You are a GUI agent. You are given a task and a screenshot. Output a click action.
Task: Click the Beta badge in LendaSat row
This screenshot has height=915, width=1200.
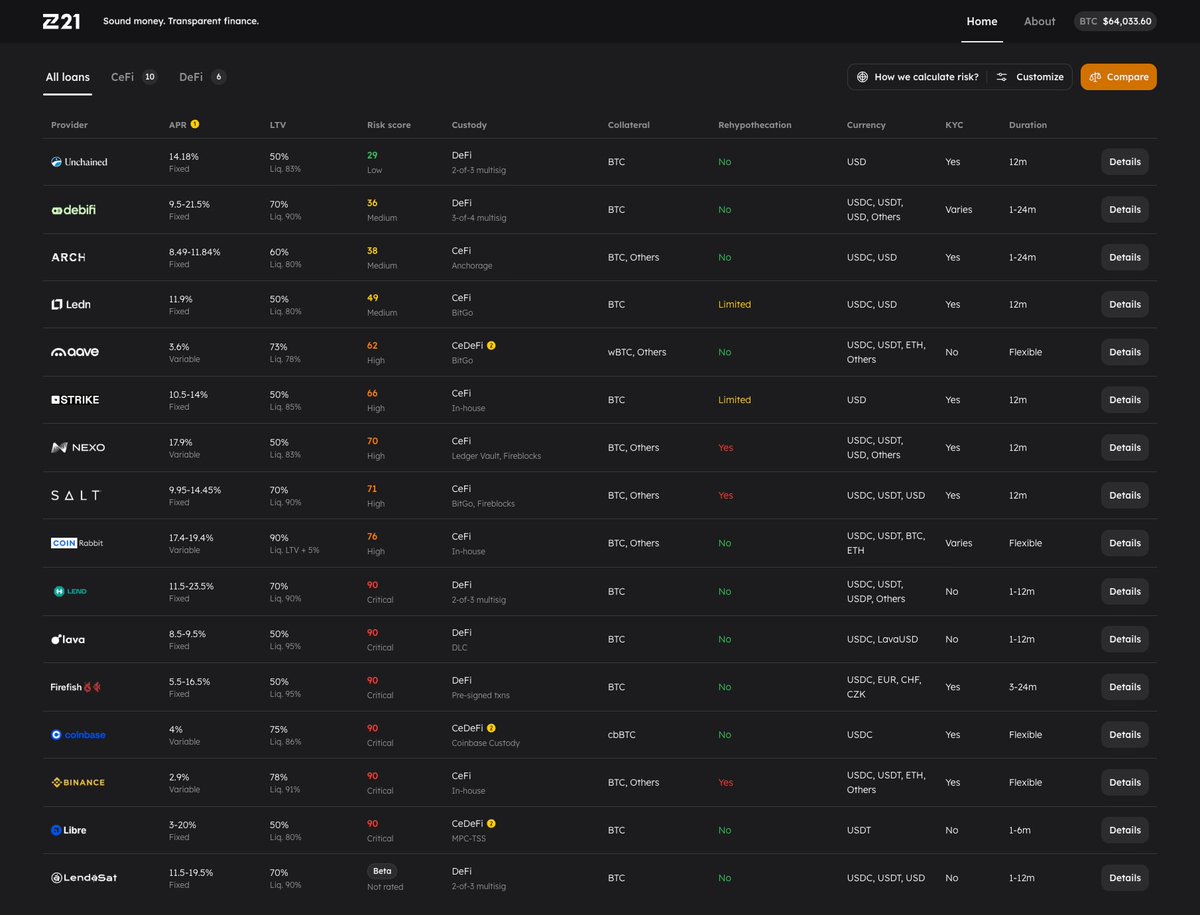382,871
